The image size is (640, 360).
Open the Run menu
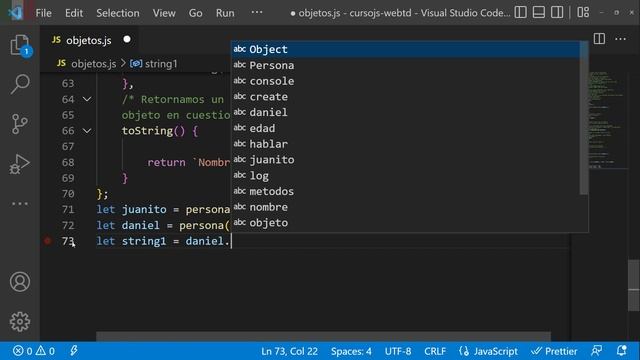tap(225, 13)
